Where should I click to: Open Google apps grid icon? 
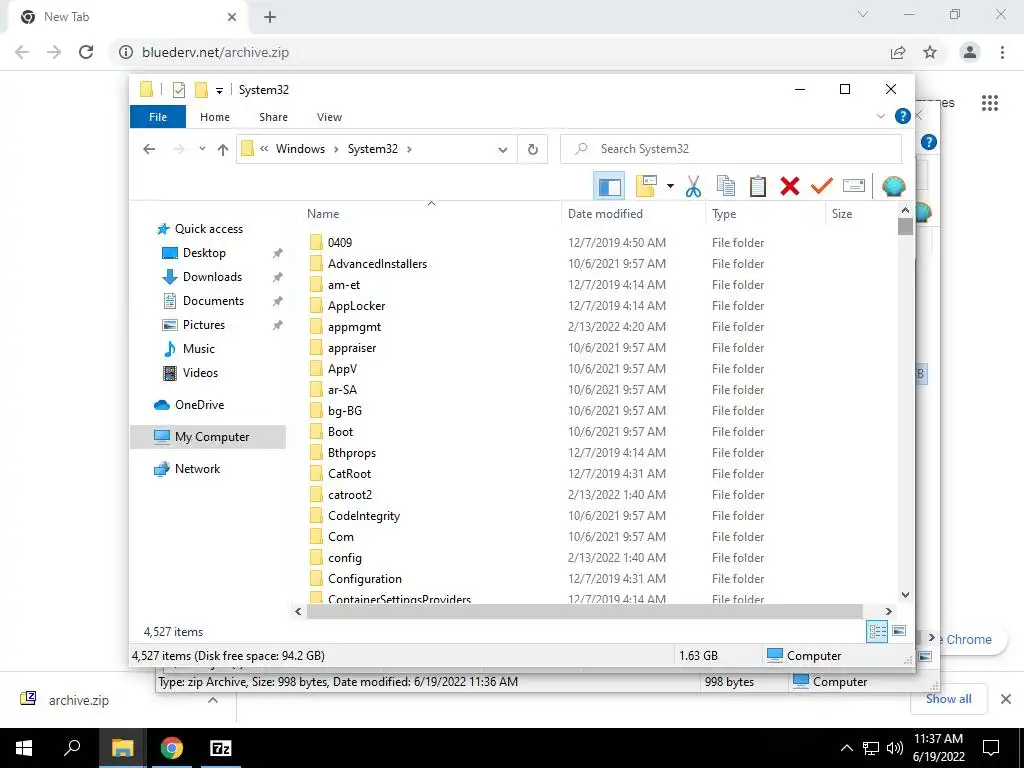[990, 103]
